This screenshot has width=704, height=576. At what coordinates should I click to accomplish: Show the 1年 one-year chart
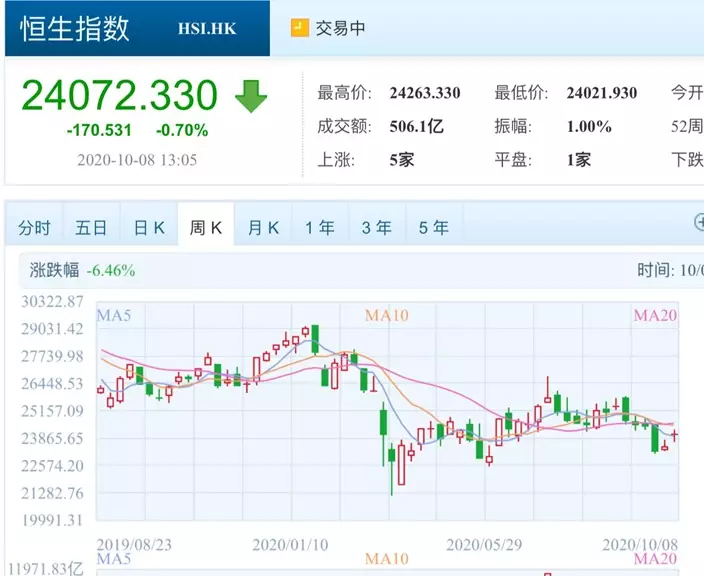pyautogui.click(x=320, y=228)
